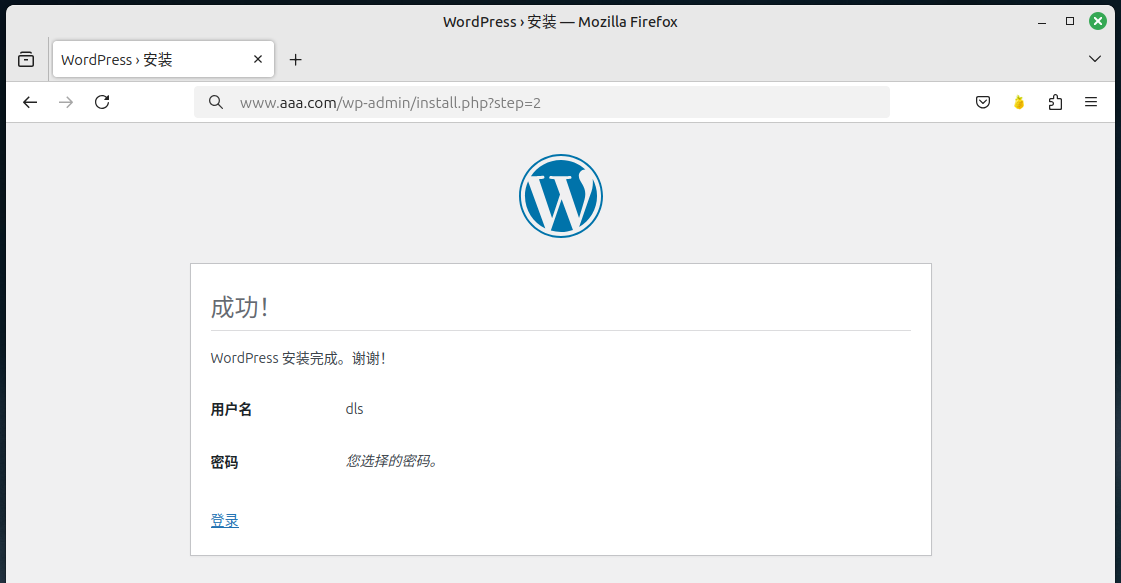Click the 成功! heading
Image resolution: width=1121 pixels, height=583 pixels.
click(239, 308)
